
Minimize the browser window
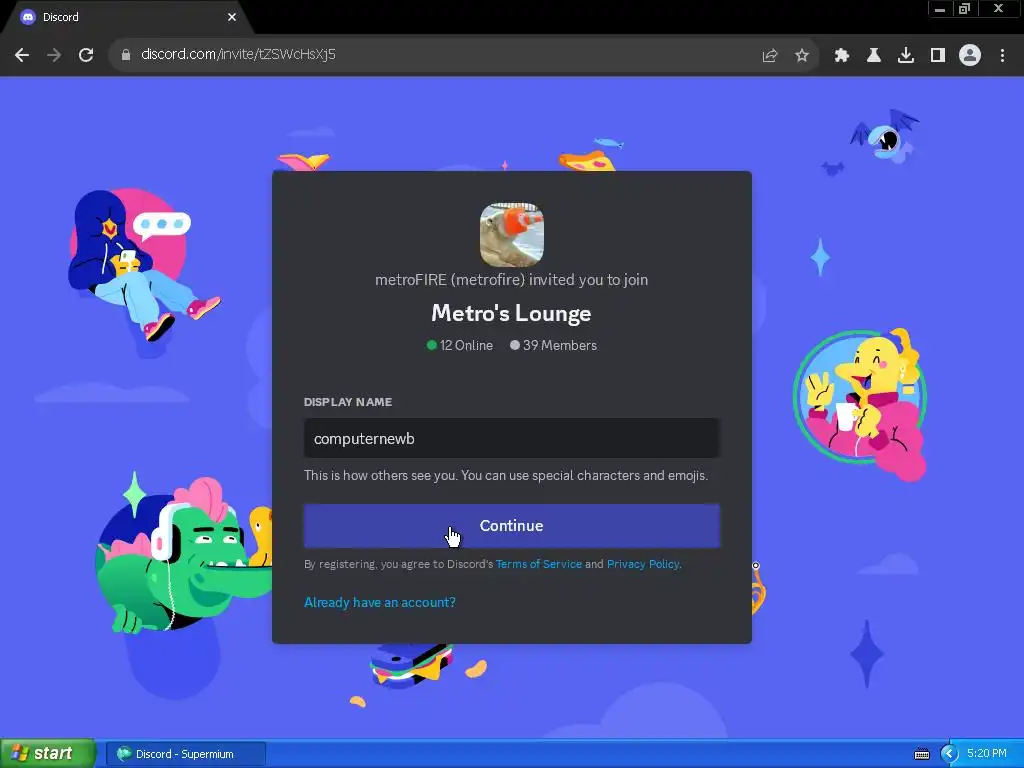940,9
